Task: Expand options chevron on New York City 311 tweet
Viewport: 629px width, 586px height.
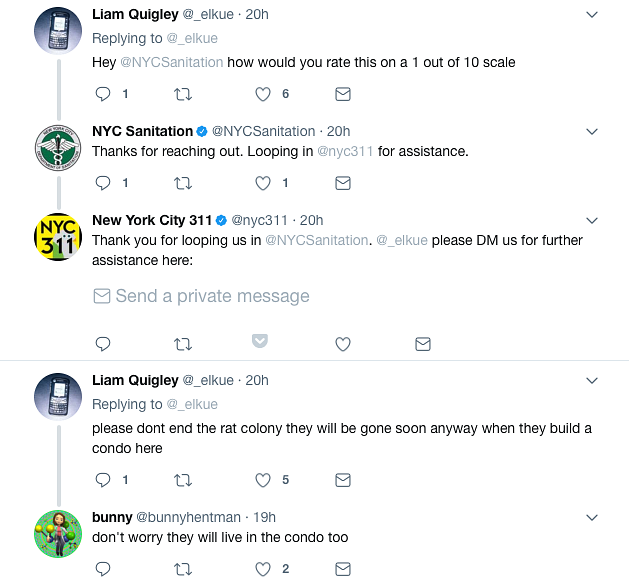Action: pyautogui.click(x=591, y=220)
